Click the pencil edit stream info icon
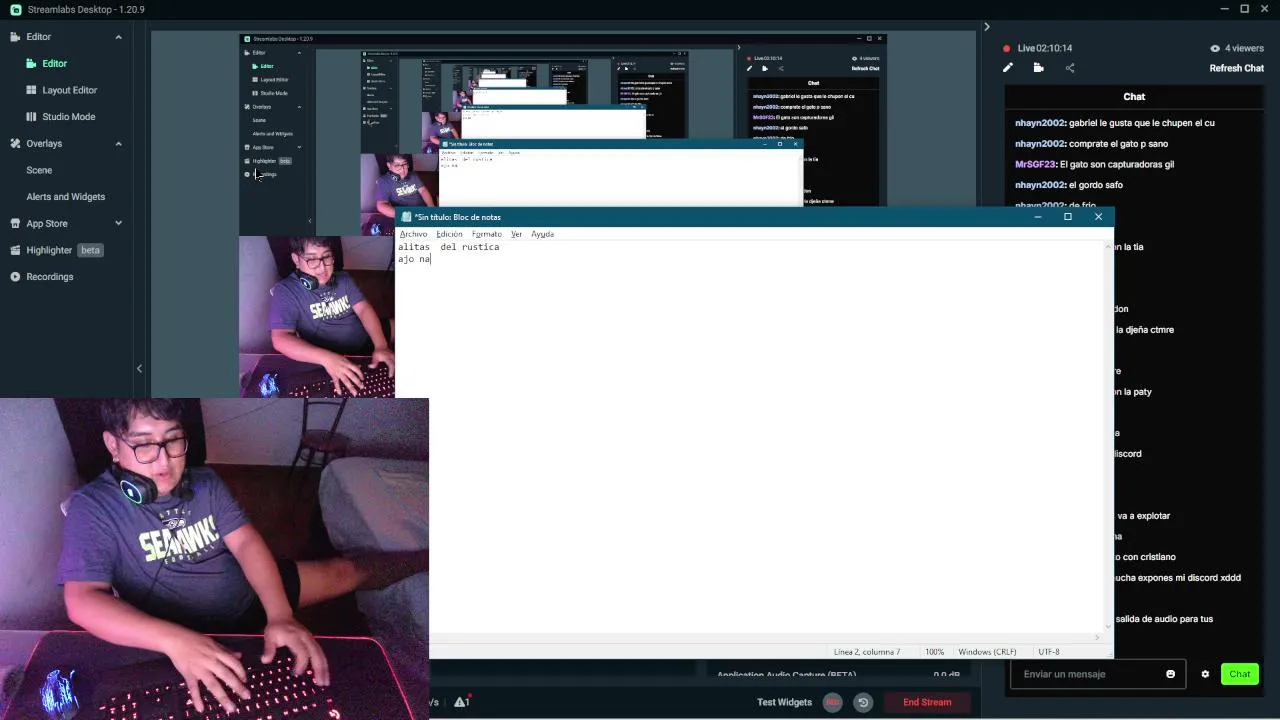 point(1008,68)
